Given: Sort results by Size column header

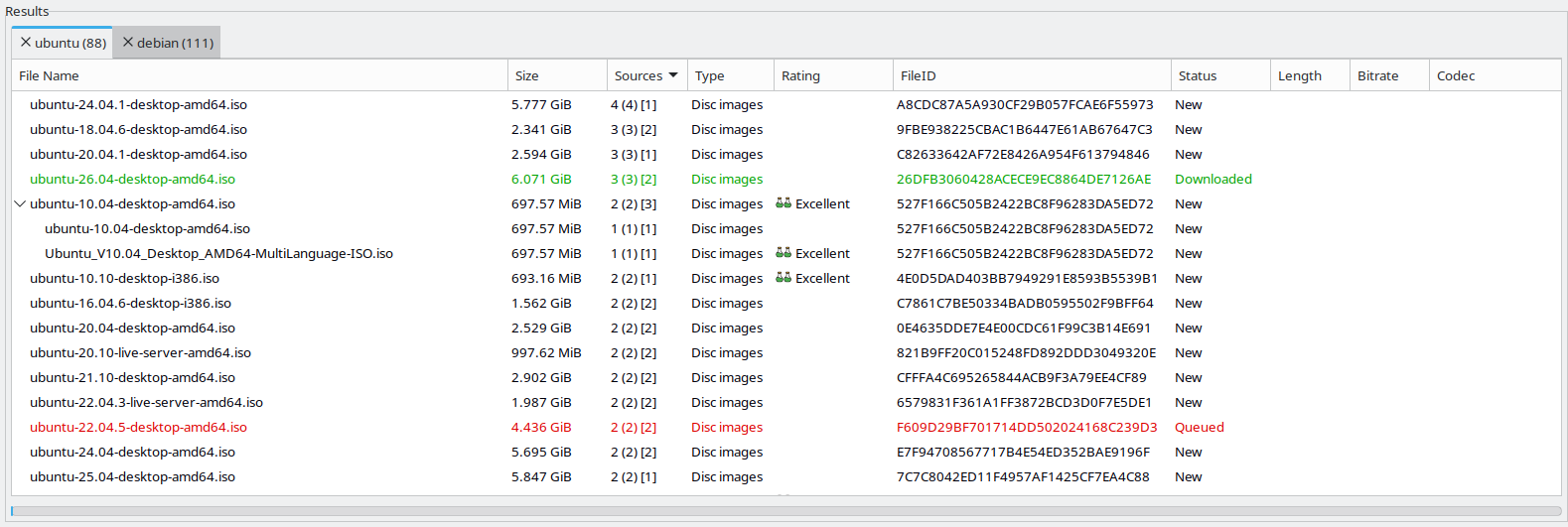Looking at the screenshot, I should tap(557, 75).
